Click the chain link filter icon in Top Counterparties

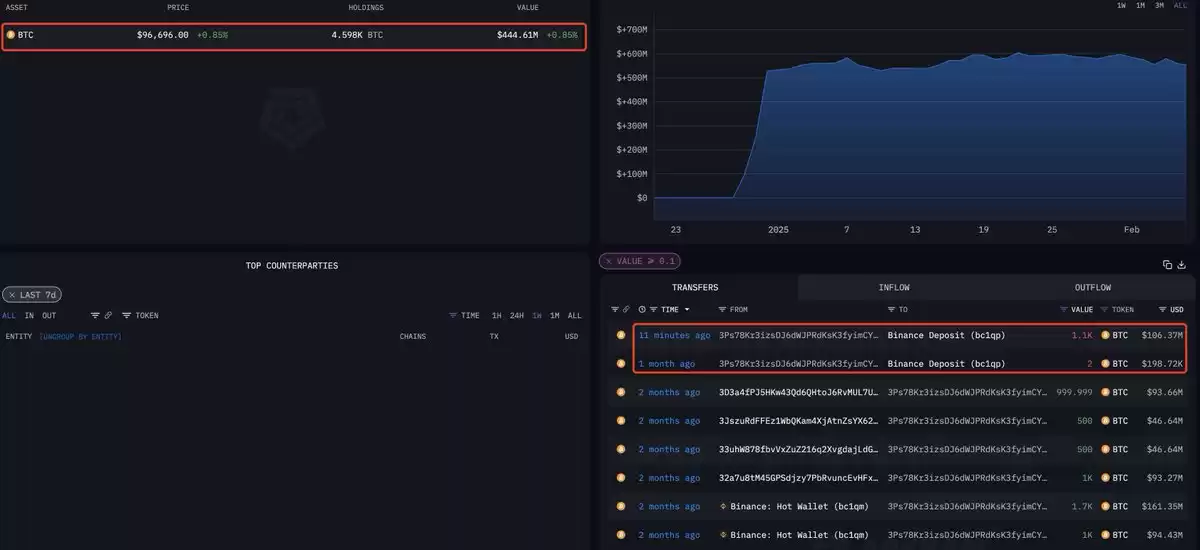[108, 316]
